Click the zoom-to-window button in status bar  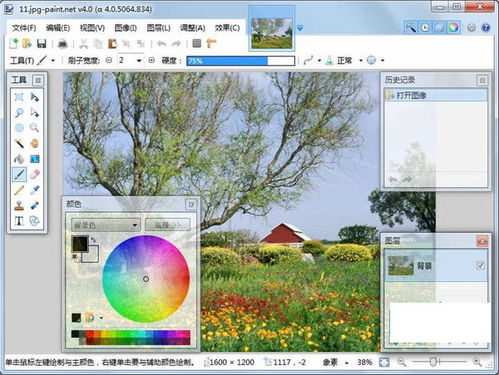384,362
